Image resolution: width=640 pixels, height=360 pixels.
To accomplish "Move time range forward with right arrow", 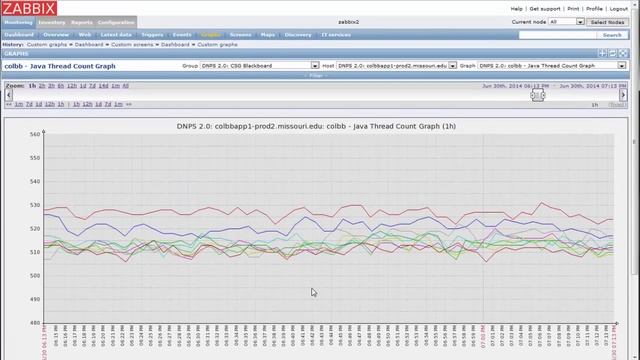I will (x=623, y=95).
